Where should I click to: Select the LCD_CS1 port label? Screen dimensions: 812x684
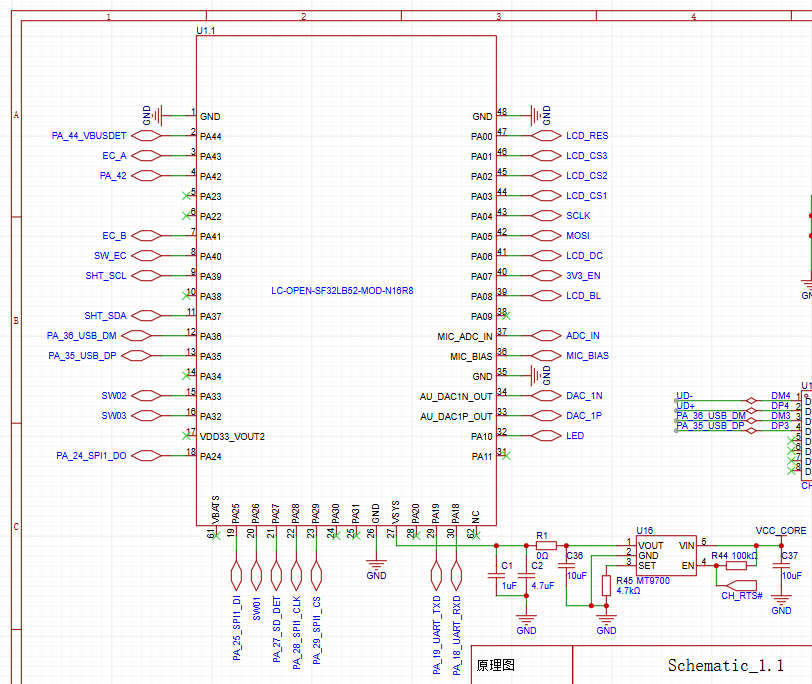[x=586, y=196]
